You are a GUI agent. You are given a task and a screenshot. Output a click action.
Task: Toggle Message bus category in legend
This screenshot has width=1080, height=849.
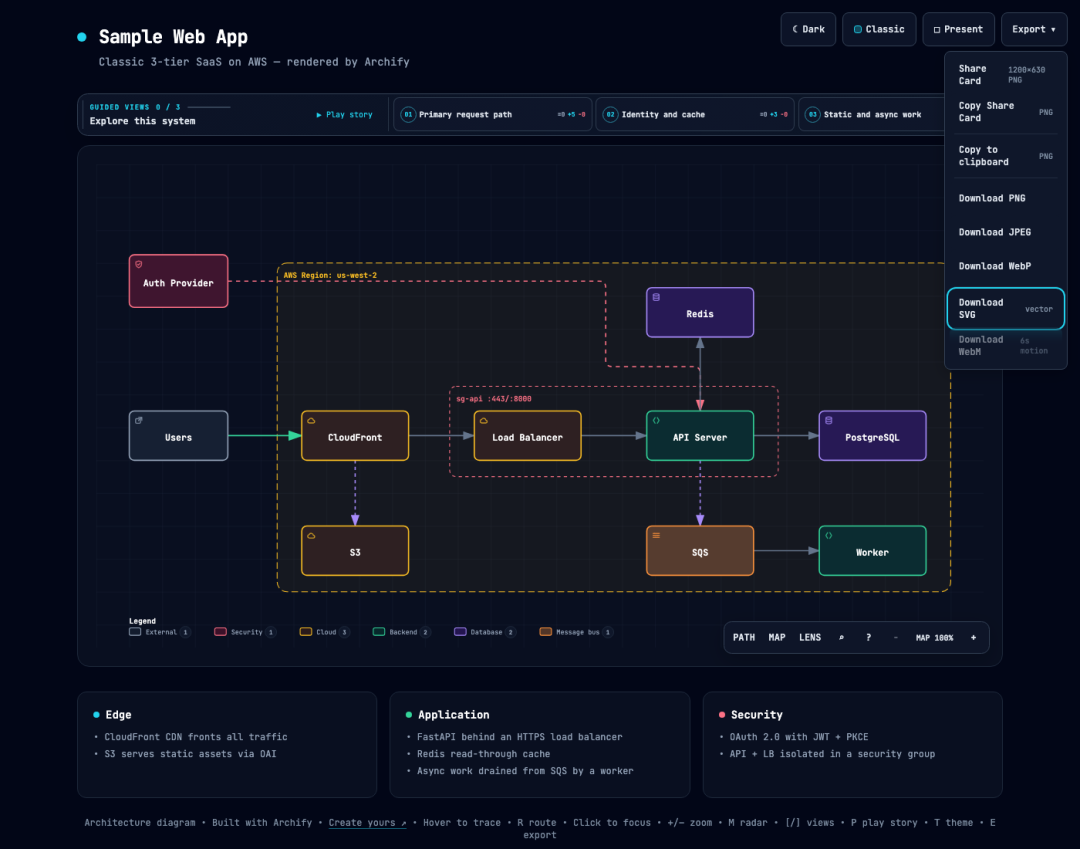(577, 632)
